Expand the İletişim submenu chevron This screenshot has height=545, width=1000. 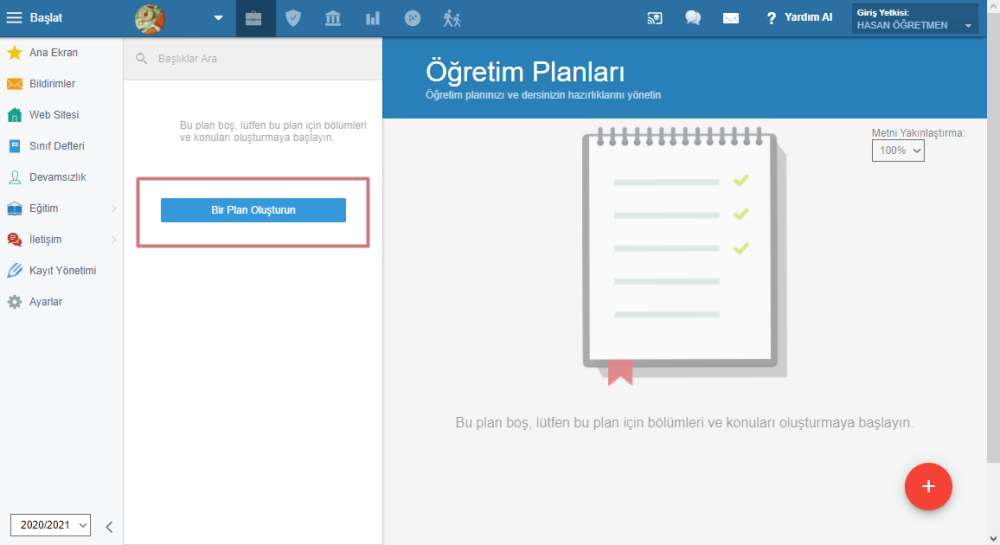pyautogui.click(x=114, y=240)
